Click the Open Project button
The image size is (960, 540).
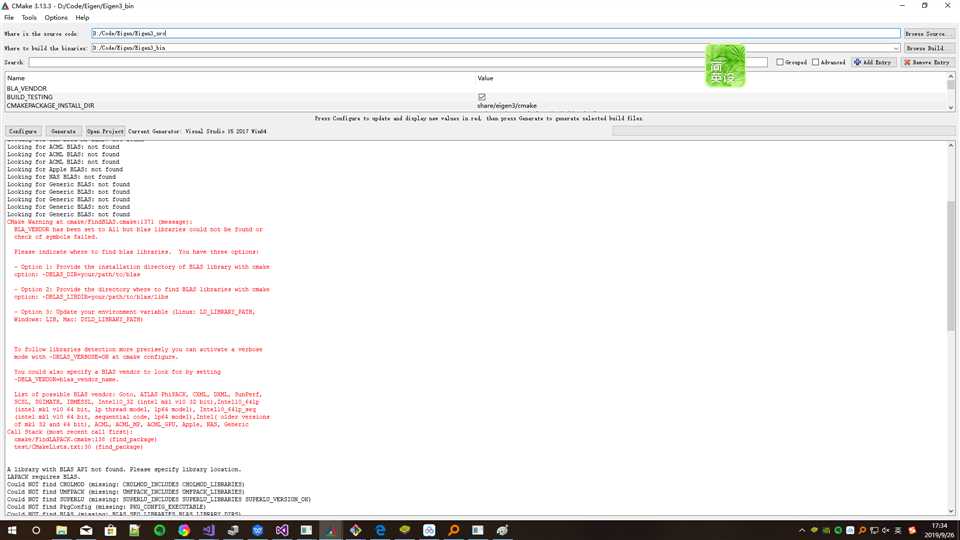[x=105, y=131]
